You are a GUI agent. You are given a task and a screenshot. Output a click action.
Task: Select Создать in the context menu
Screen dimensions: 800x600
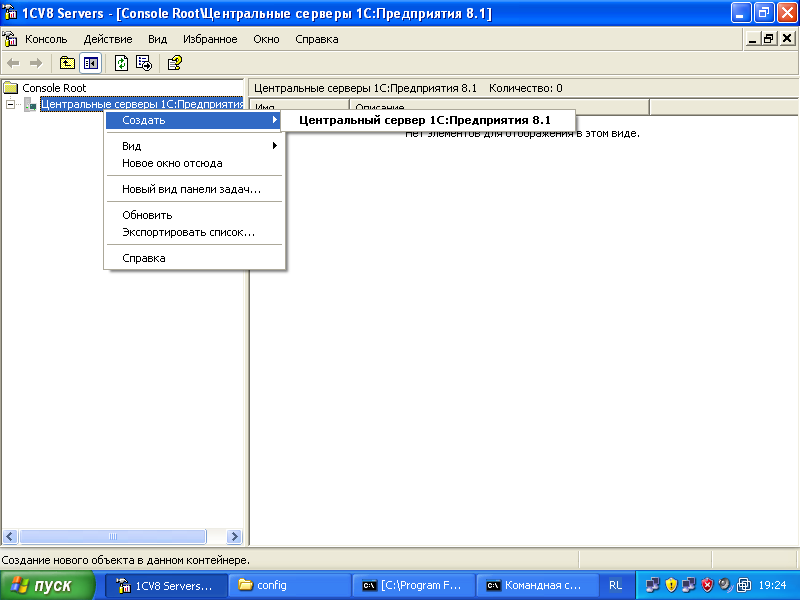tap(193, 120)
